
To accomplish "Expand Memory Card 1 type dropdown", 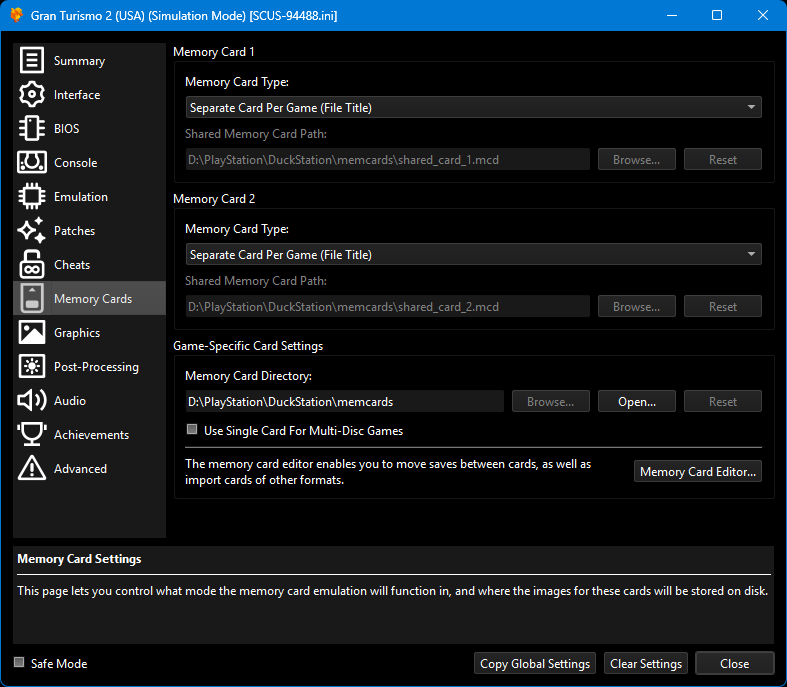I will click(x=473, y=107).
